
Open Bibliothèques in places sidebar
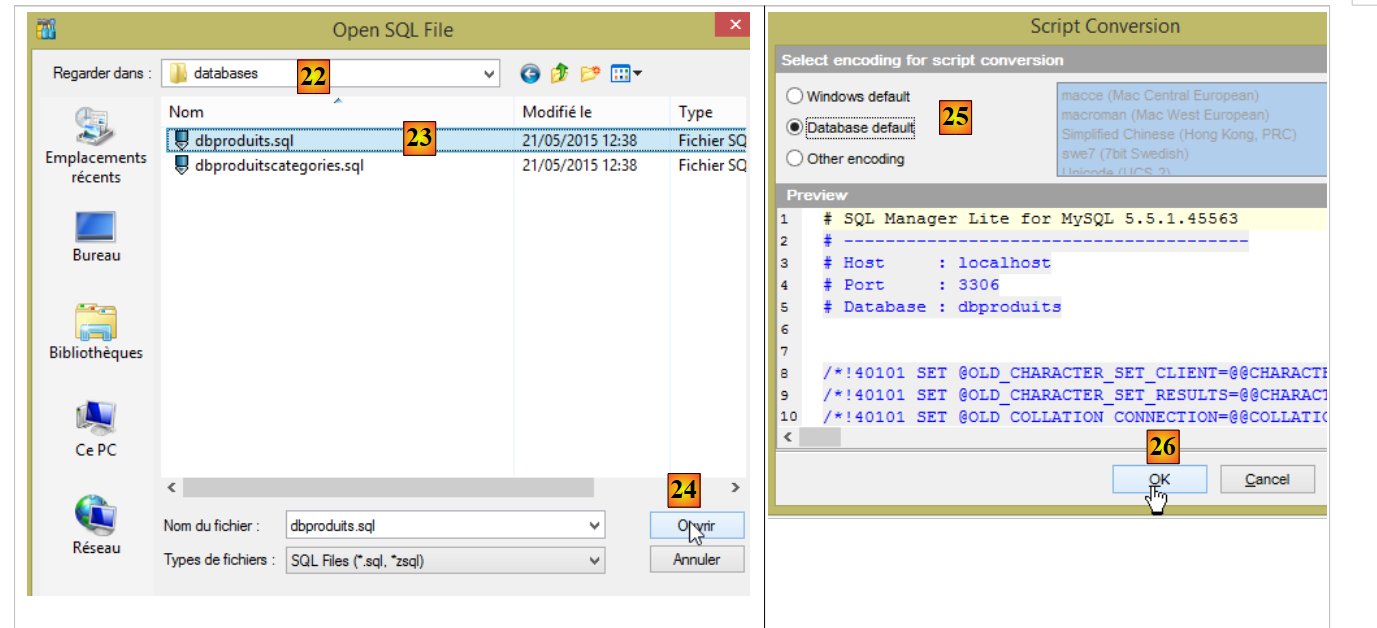click(x=96, y=332)
